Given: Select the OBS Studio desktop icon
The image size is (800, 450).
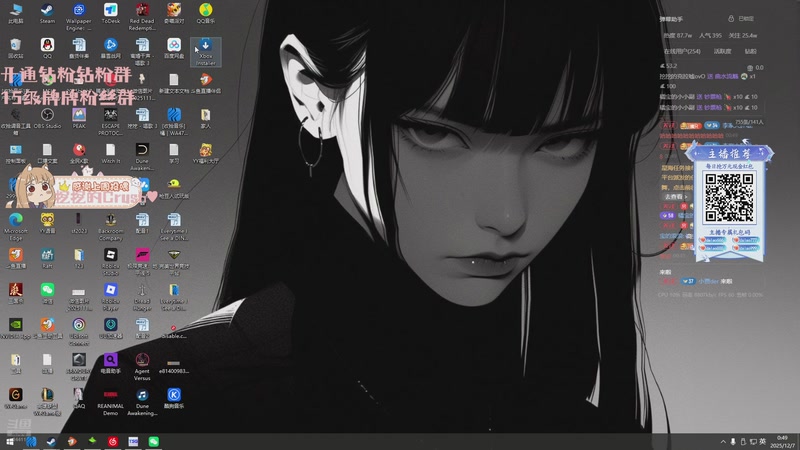Looking at the screenshot, I should tap(47, 118).
